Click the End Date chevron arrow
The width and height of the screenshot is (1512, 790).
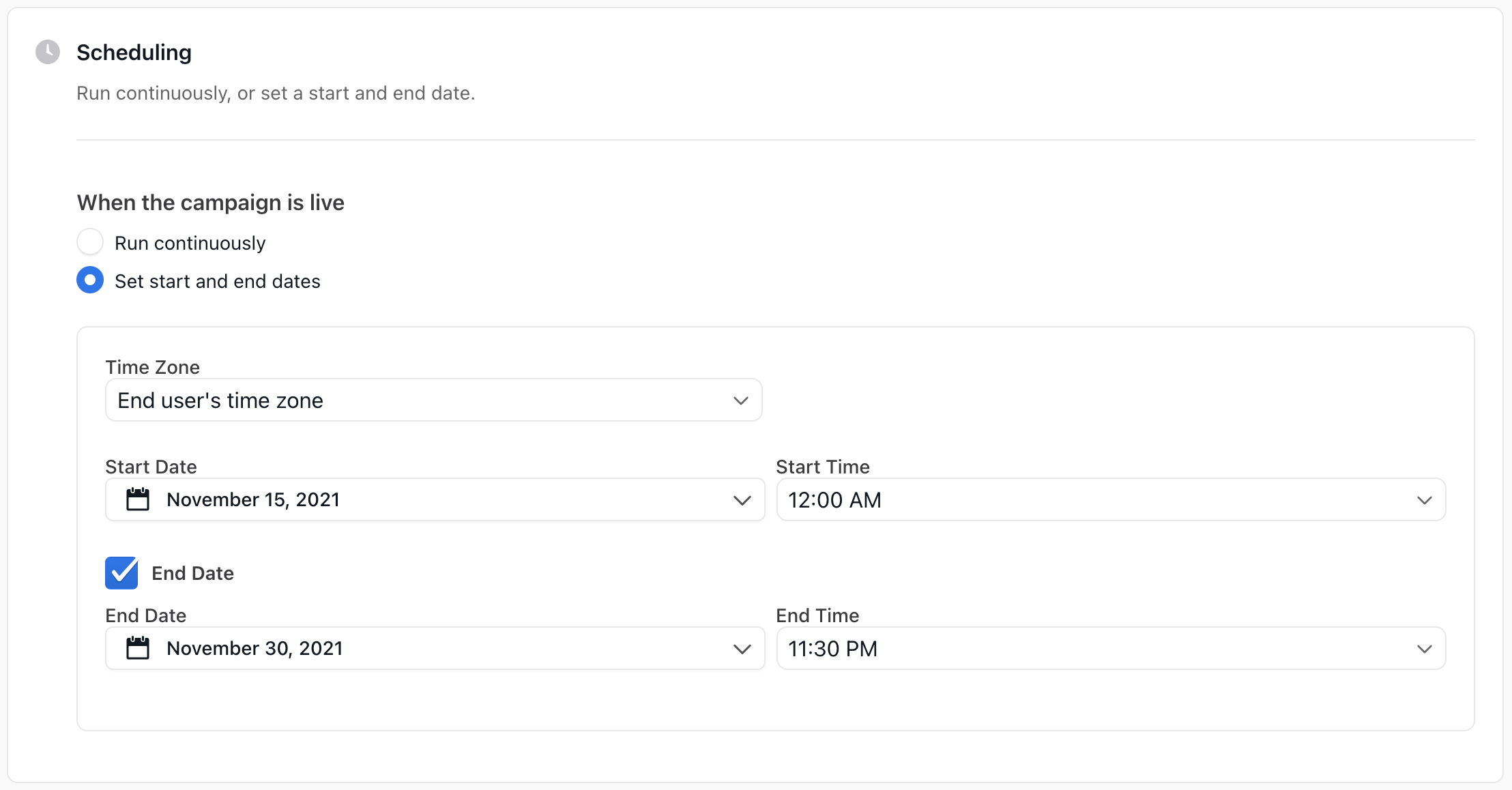742,649
